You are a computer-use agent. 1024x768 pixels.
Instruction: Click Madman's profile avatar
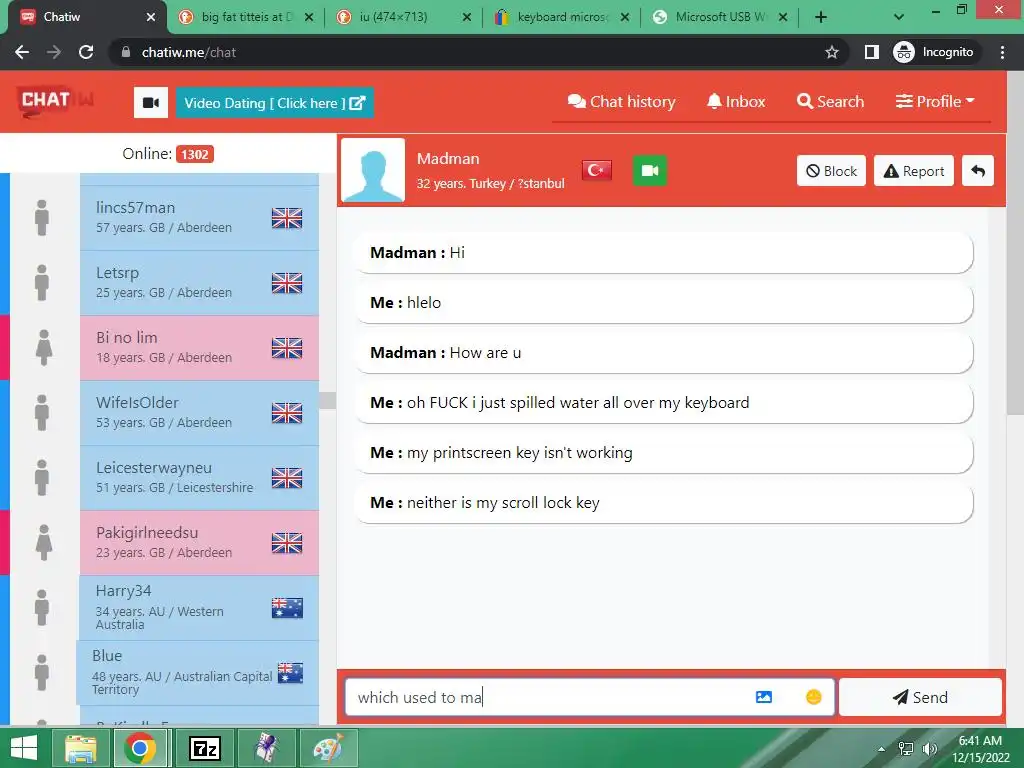373,170
